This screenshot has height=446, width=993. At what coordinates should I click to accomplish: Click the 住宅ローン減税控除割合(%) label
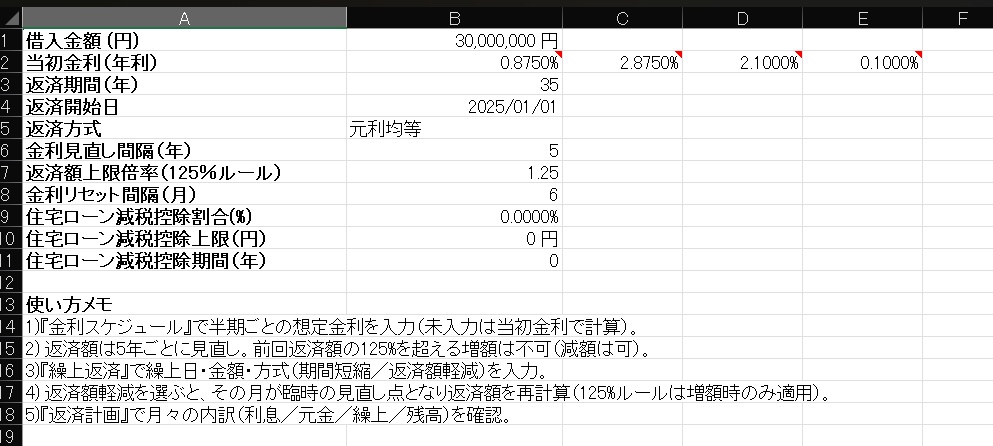coord(184,216)
